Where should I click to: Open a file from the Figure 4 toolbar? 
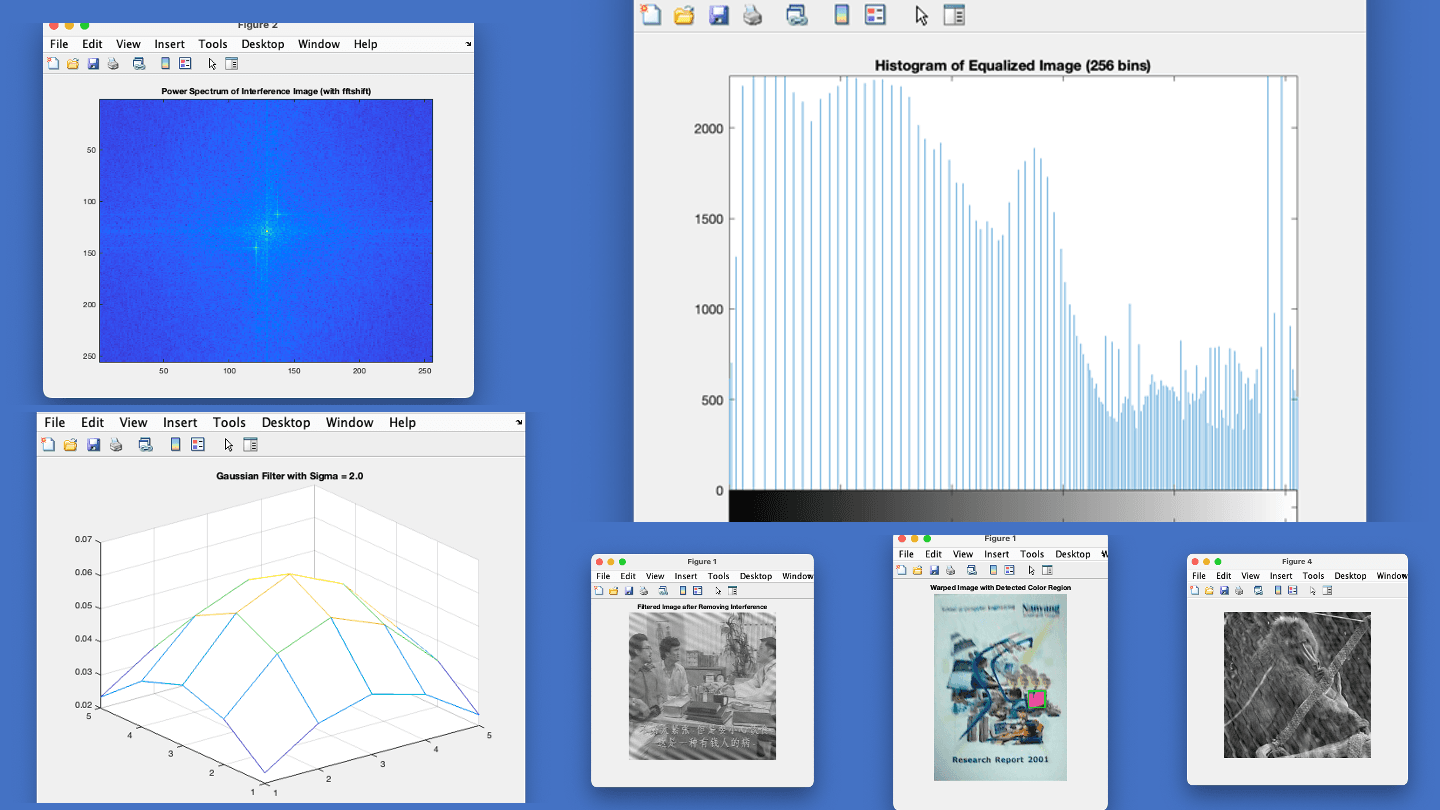tap(1208, 590)
